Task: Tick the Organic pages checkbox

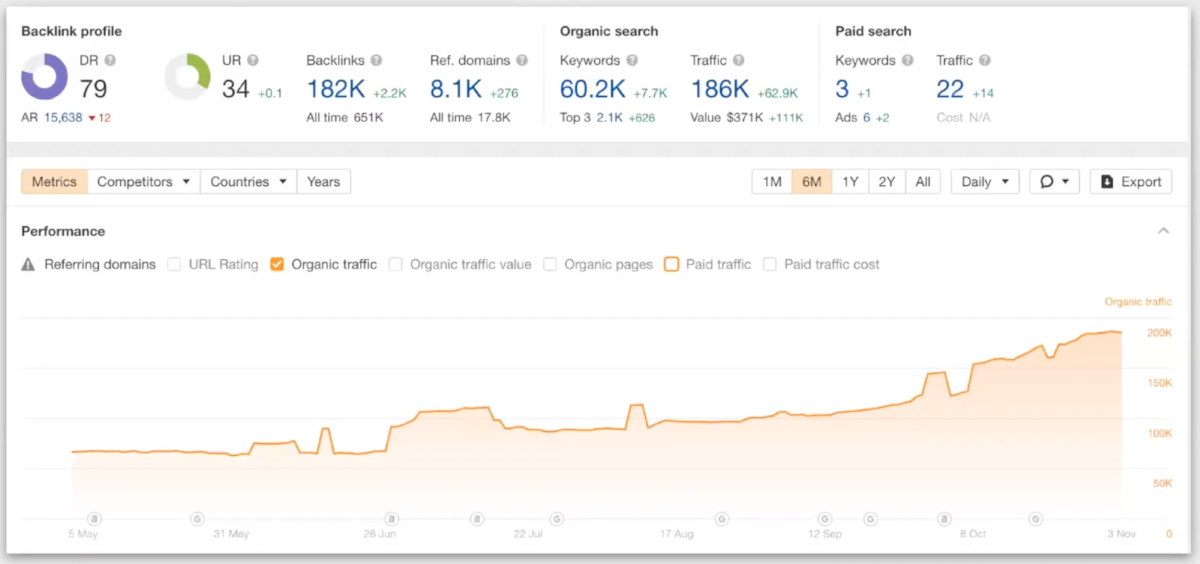Action: [x=550, y=265]
